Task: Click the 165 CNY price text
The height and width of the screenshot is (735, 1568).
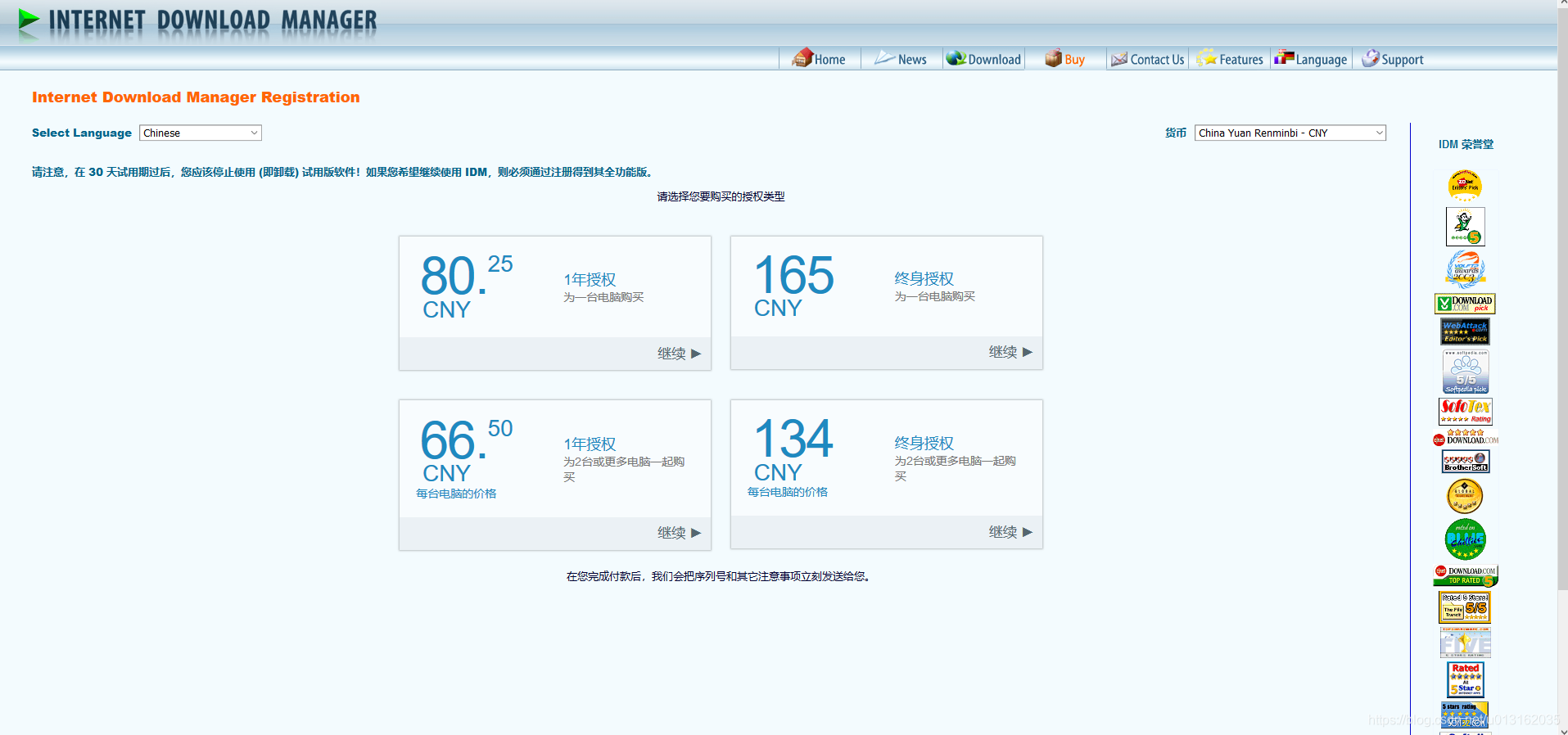Action: (x=793, y=285)
